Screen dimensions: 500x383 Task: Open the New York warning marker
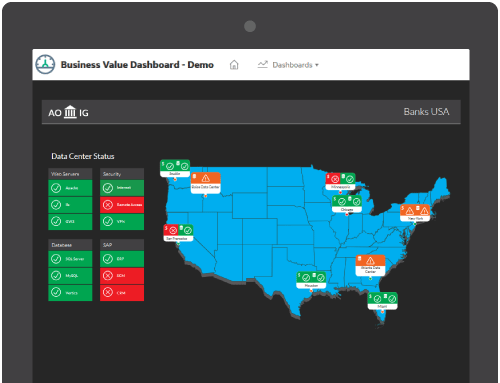coord(415,212)
